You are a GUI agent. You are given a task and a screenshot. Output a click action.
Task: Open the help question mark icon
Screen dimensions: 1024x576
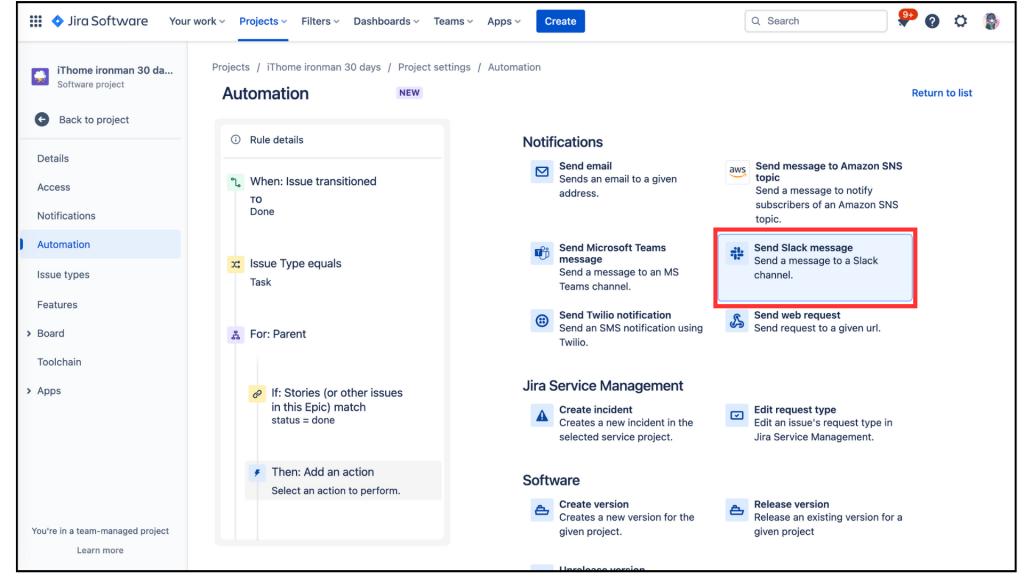click(x=932, y=21)
